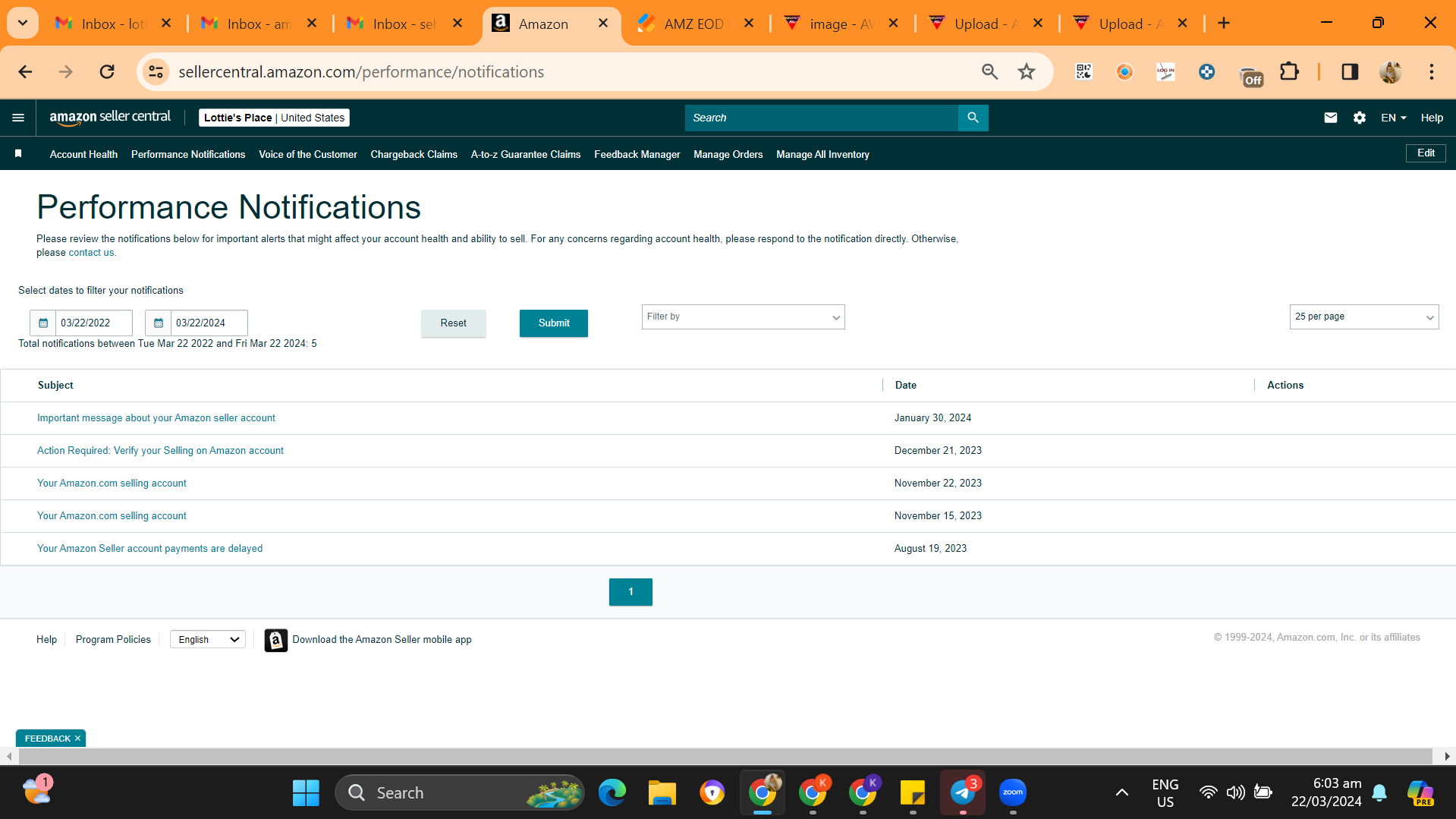Open the QR code extension

[1083, 71]
